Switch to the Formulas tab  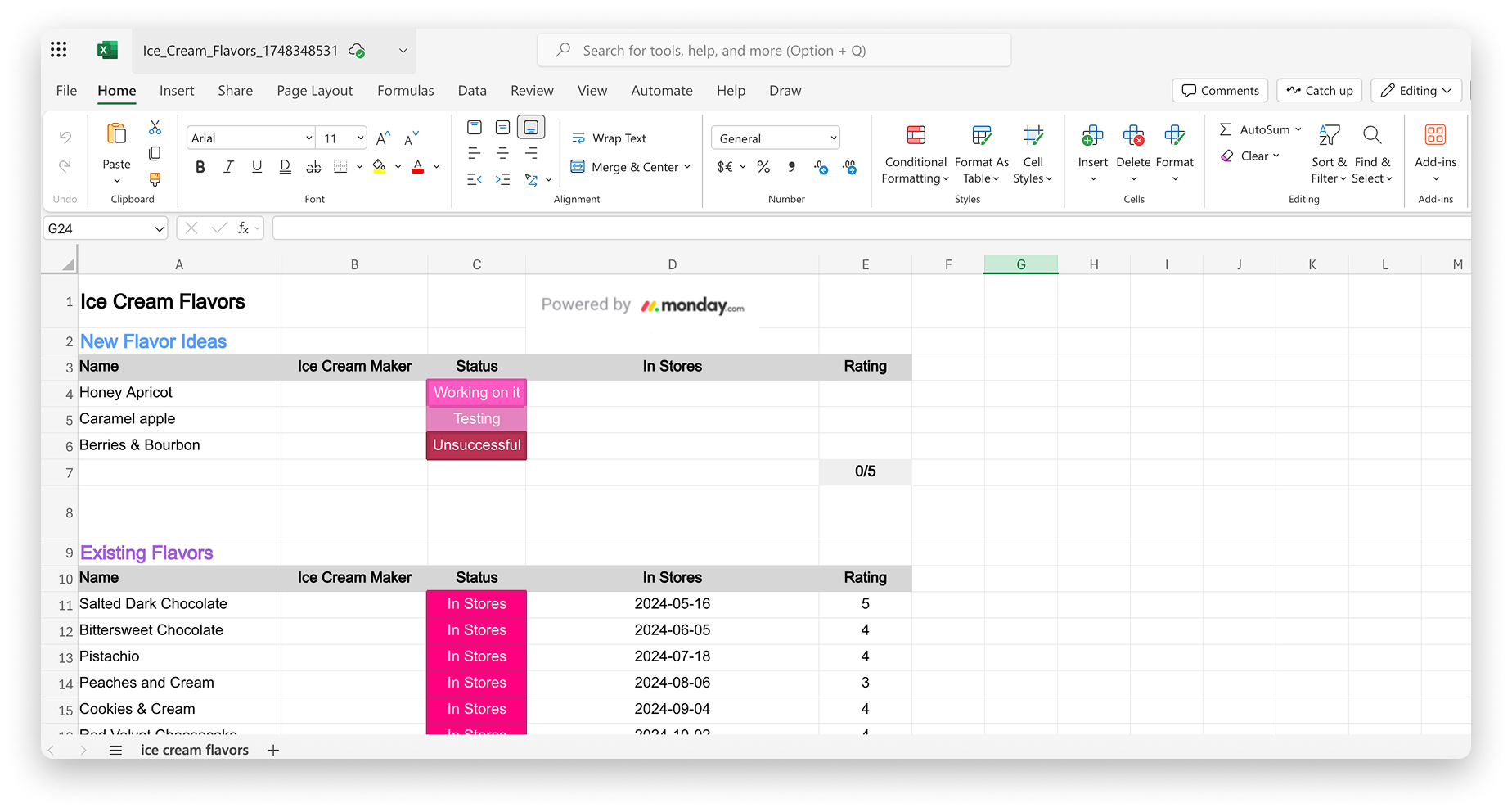[x=405, y=91]
